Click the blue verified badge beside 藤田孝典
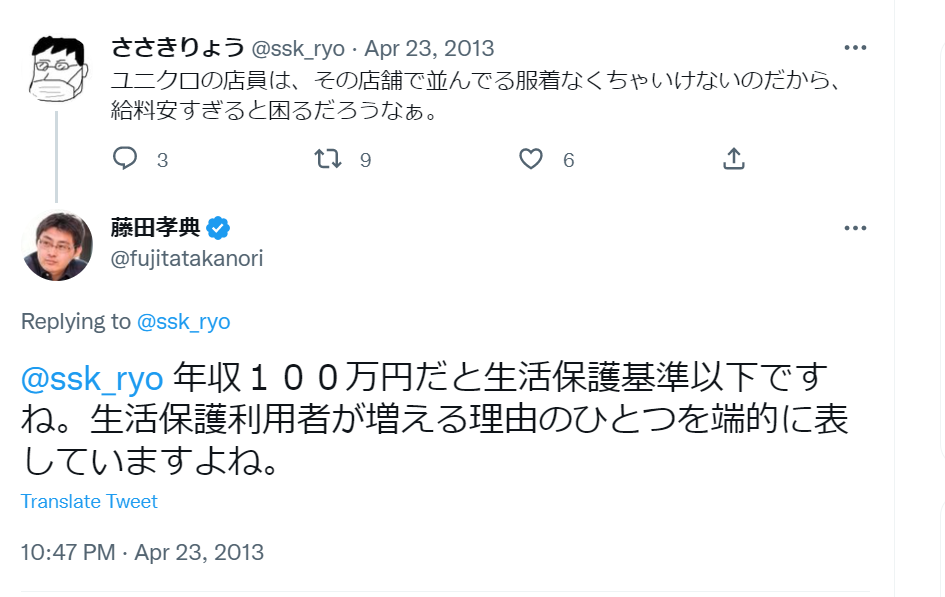The image size is (945, 597). click(219, 227)
